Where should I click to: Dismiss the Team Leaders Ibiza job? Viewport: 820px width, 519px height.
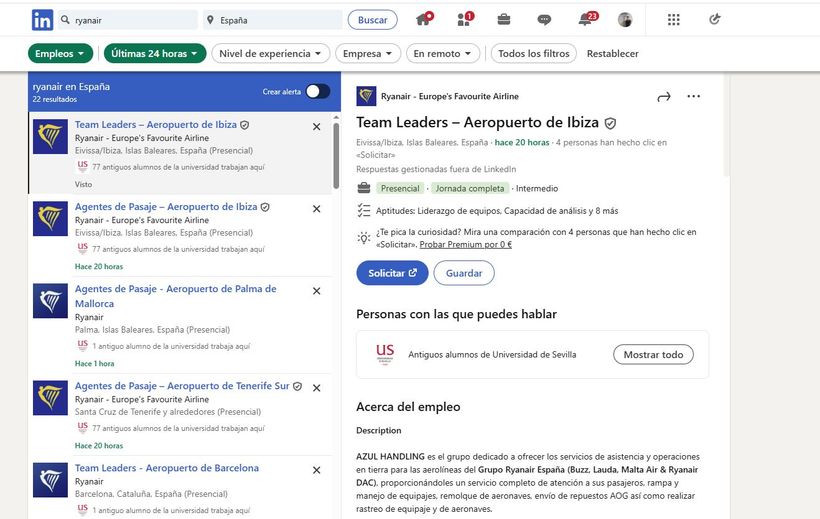point(316,127)
